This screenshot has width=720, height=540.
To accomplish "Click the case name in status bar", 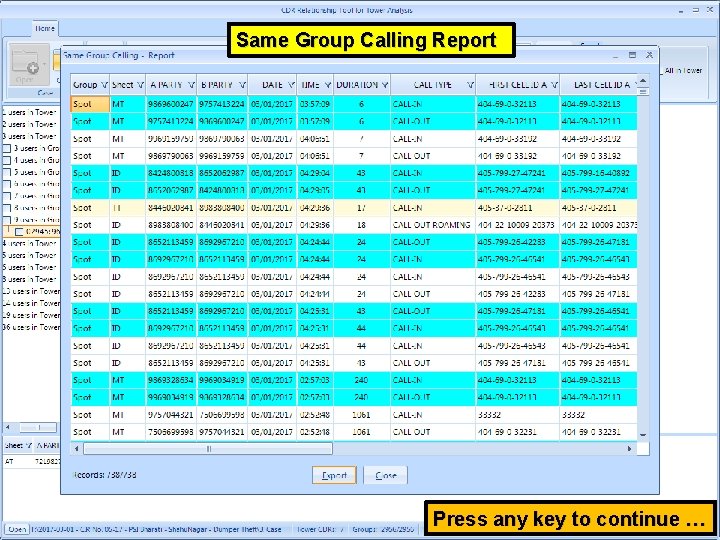I will coord(157,529).
